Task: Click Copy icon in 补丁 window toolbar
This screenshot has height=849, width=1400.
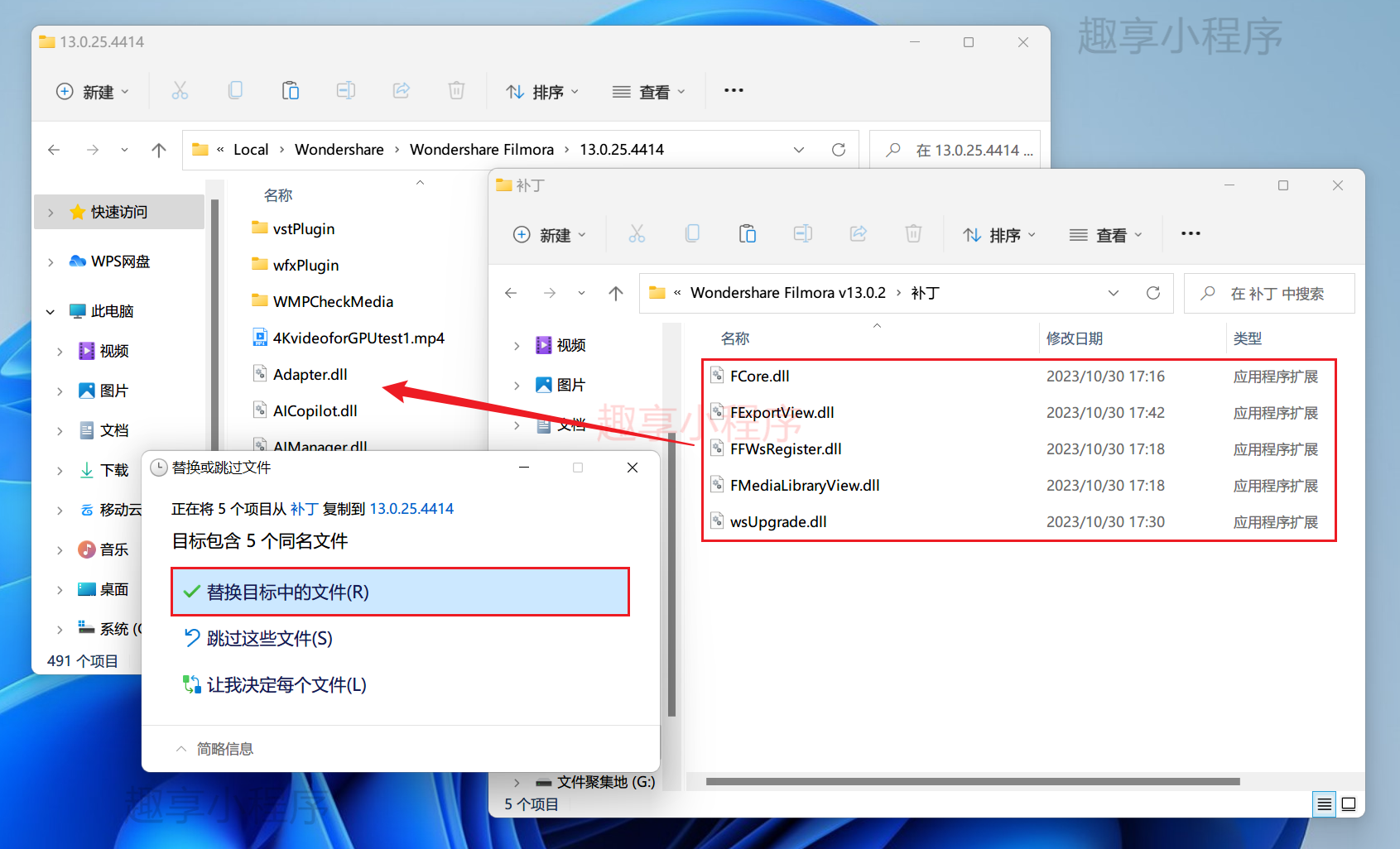Action: [x=692, y=234]
